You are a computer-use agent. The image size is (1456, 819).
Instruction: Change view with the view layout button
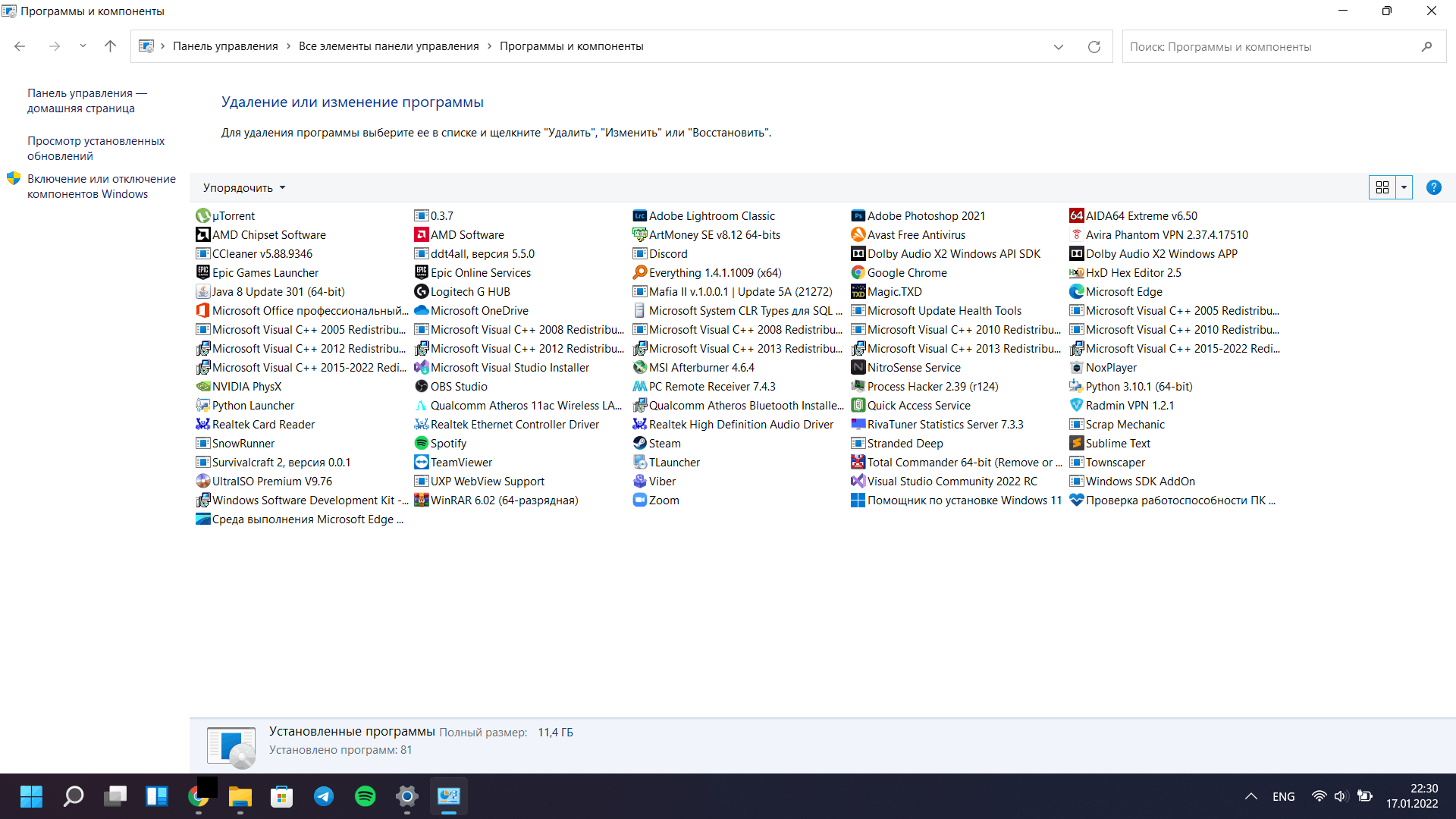point(1382,187)
